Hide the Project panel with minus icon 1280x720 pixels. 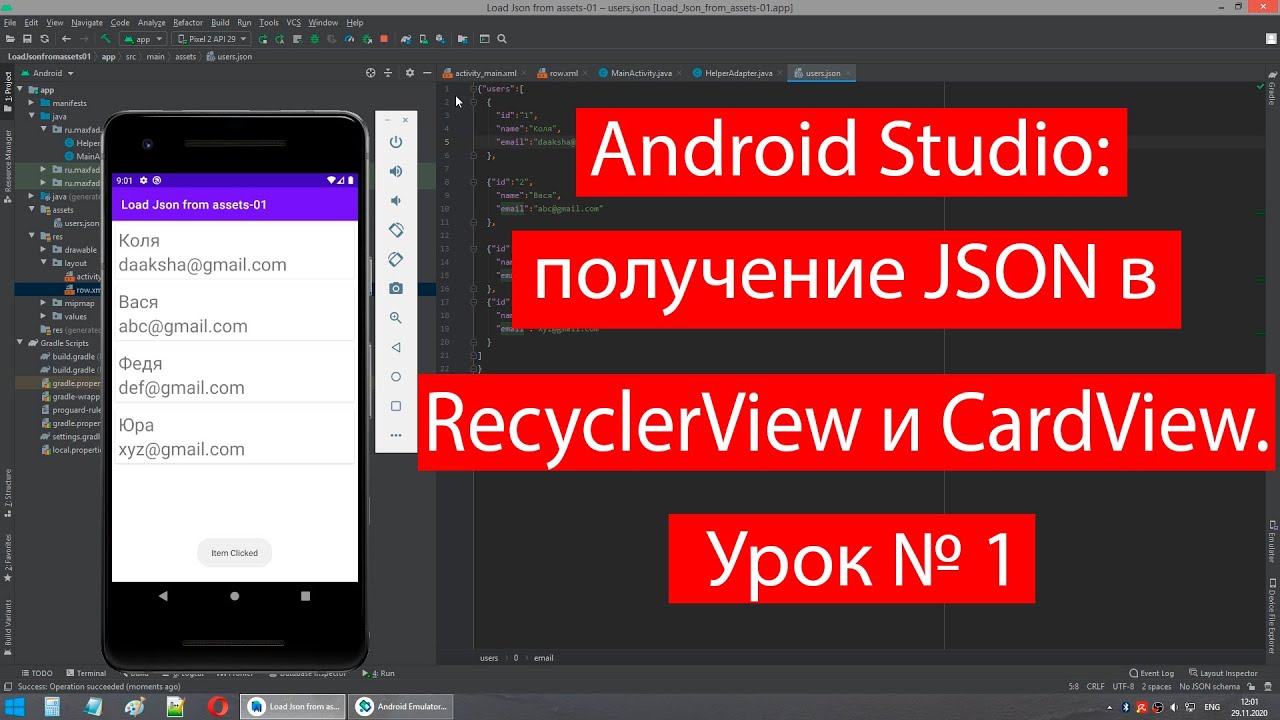pos(428,73)
